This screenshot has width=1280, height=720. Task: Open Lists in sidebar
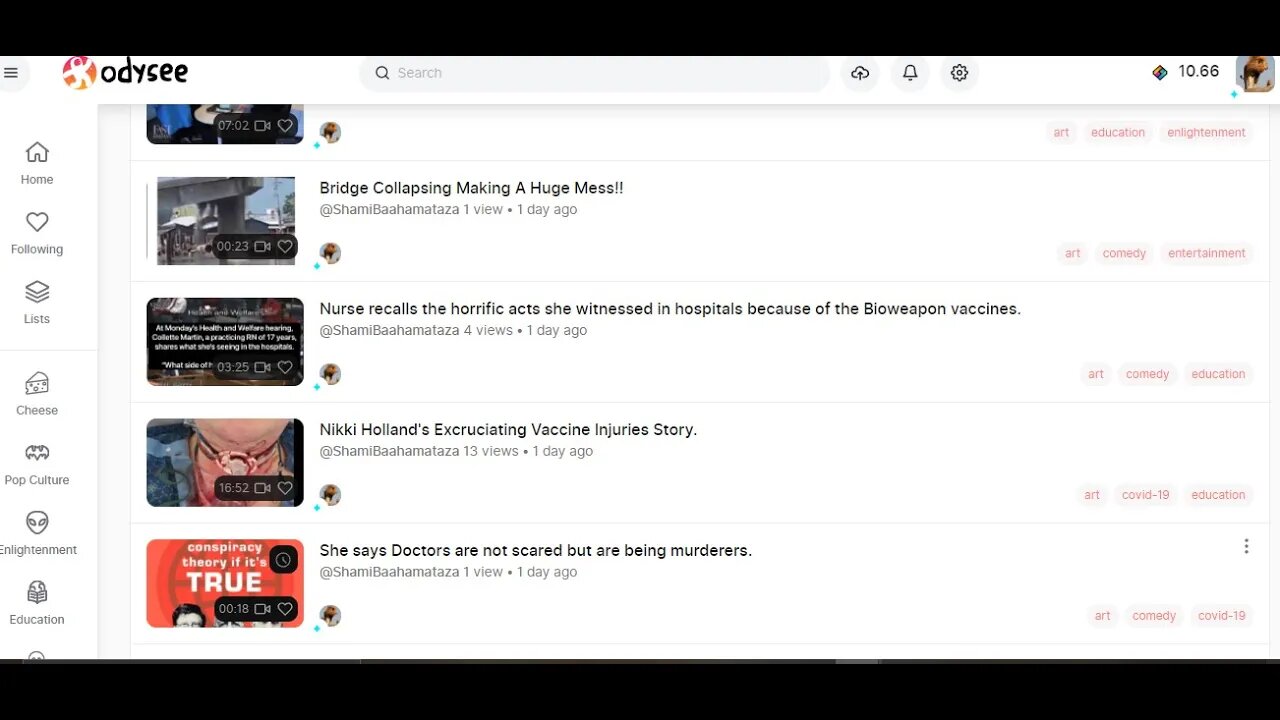coord(37,303)
